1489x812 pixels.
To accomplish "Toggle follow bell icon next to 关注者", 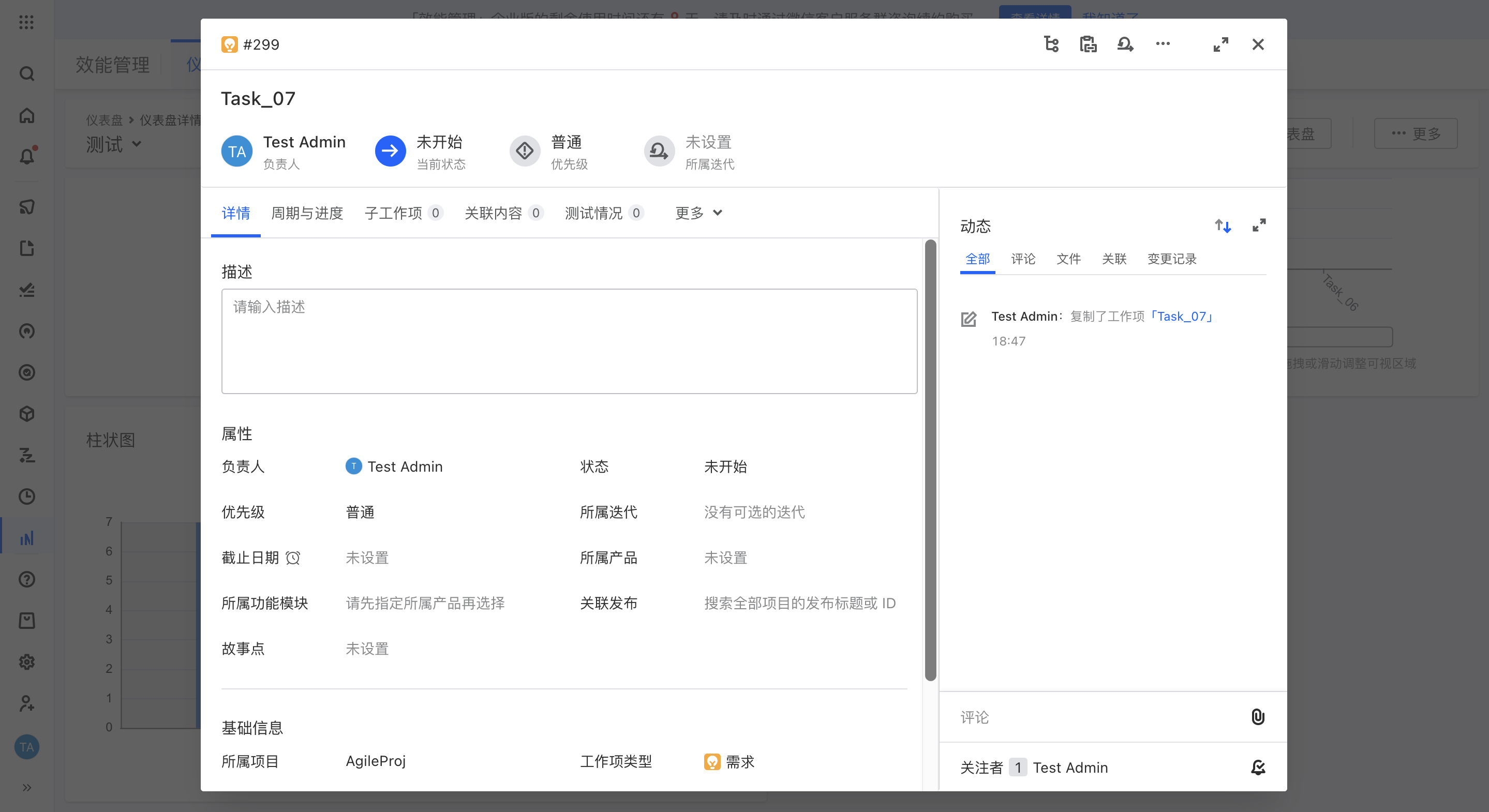I will (1258, 768).
